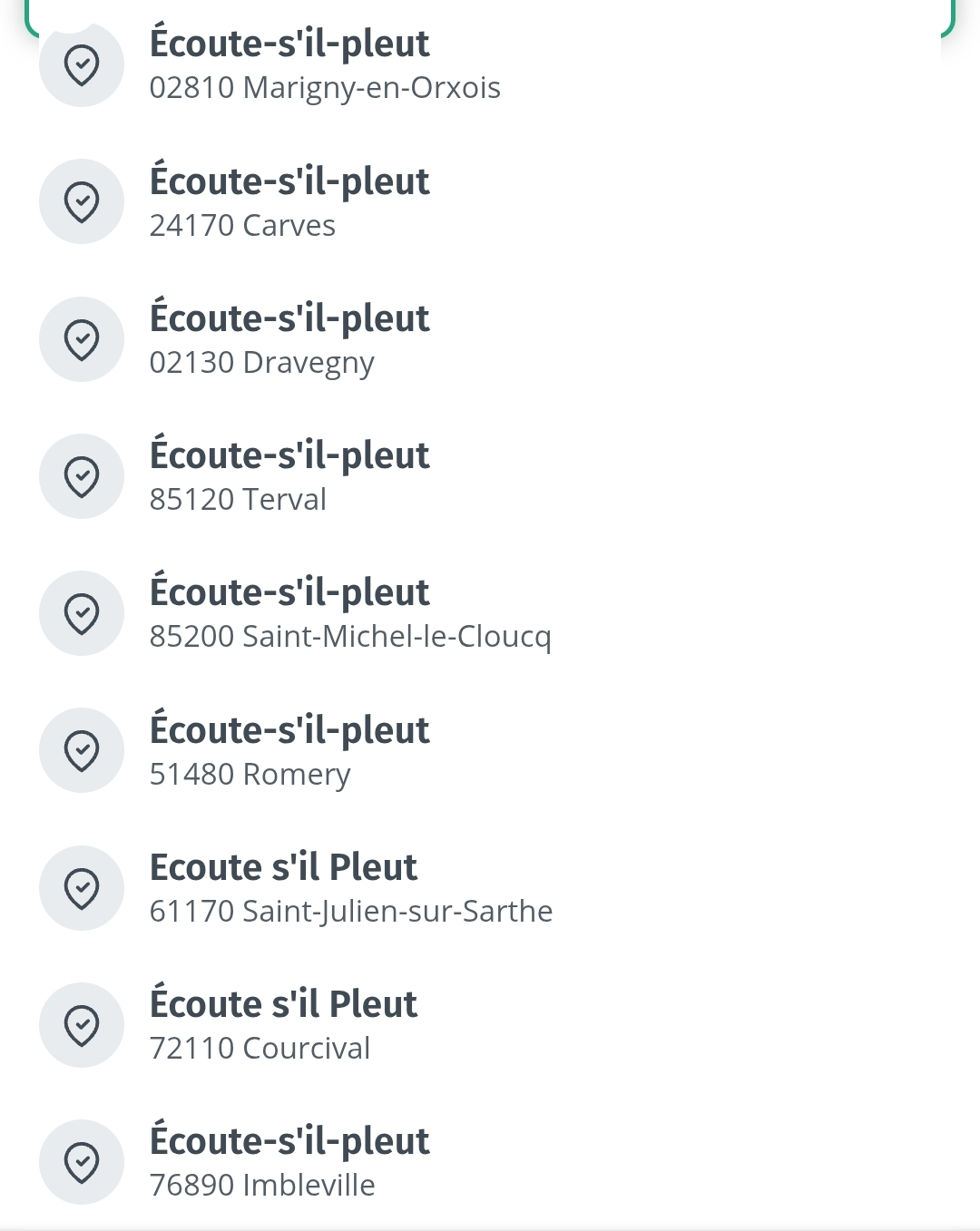Click the pin icon next to 76890 Imbleville
Screen dimensions: 980x1231
click(x=82, y=1162)
